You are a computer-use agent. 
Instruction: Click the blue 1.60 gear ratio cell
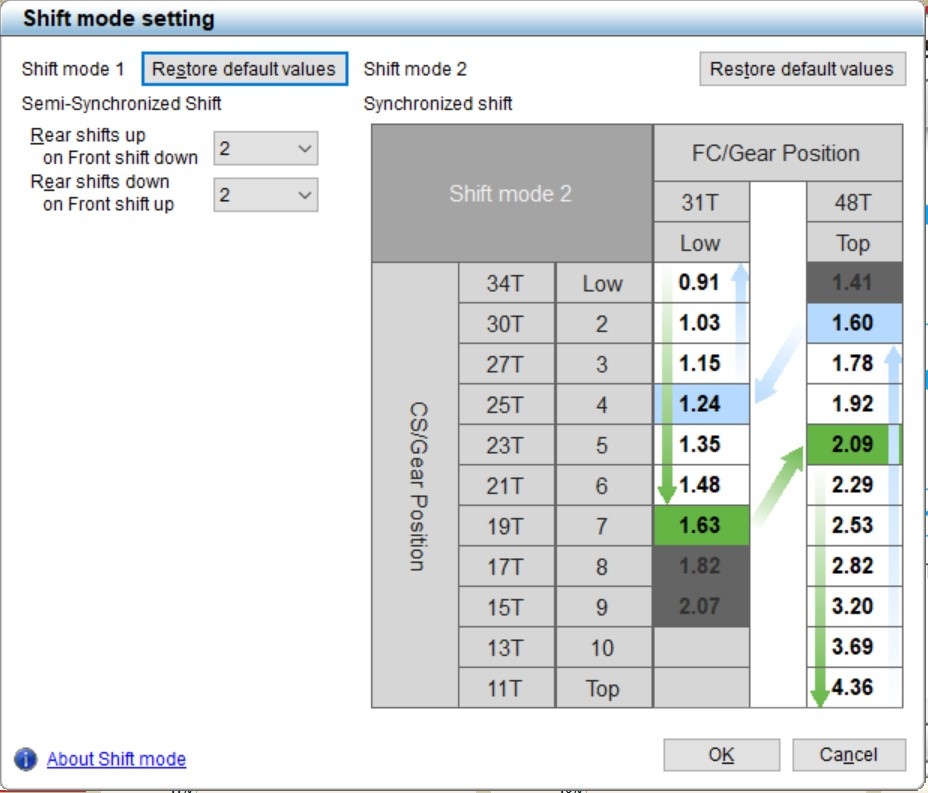[853, 323]
